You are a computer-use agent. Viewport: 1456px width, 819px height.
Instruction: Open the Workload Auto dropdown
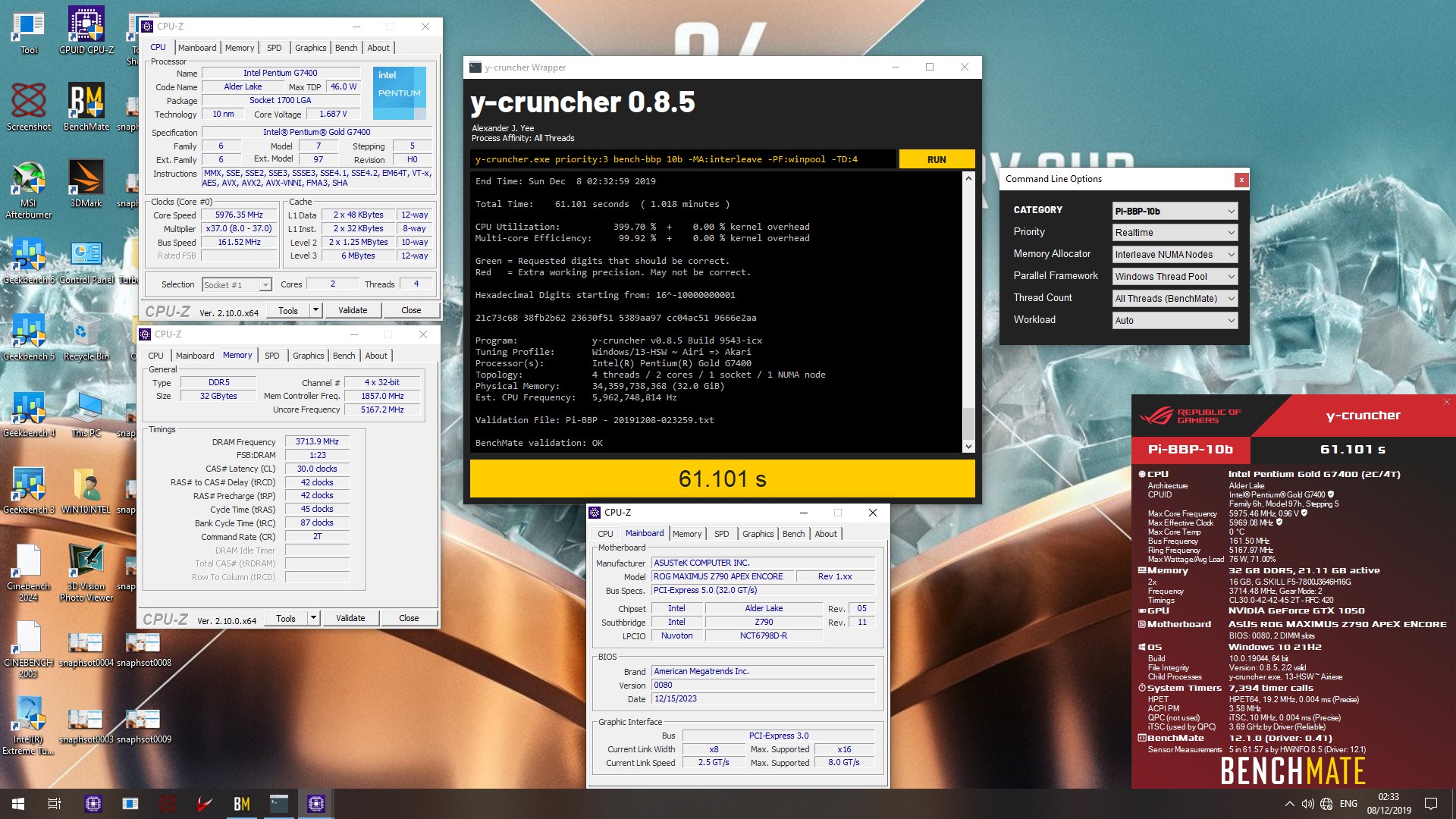[1175, 321]
